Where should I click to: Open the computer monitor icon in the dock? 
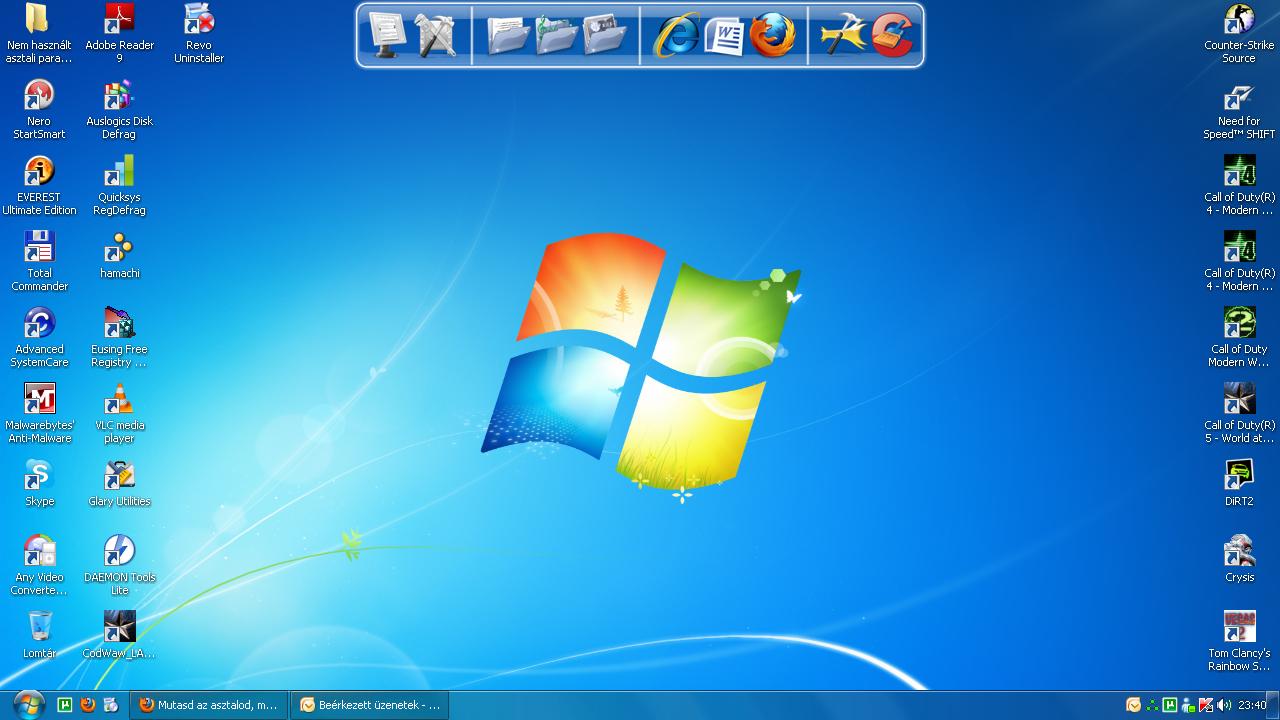click(387, 35)
